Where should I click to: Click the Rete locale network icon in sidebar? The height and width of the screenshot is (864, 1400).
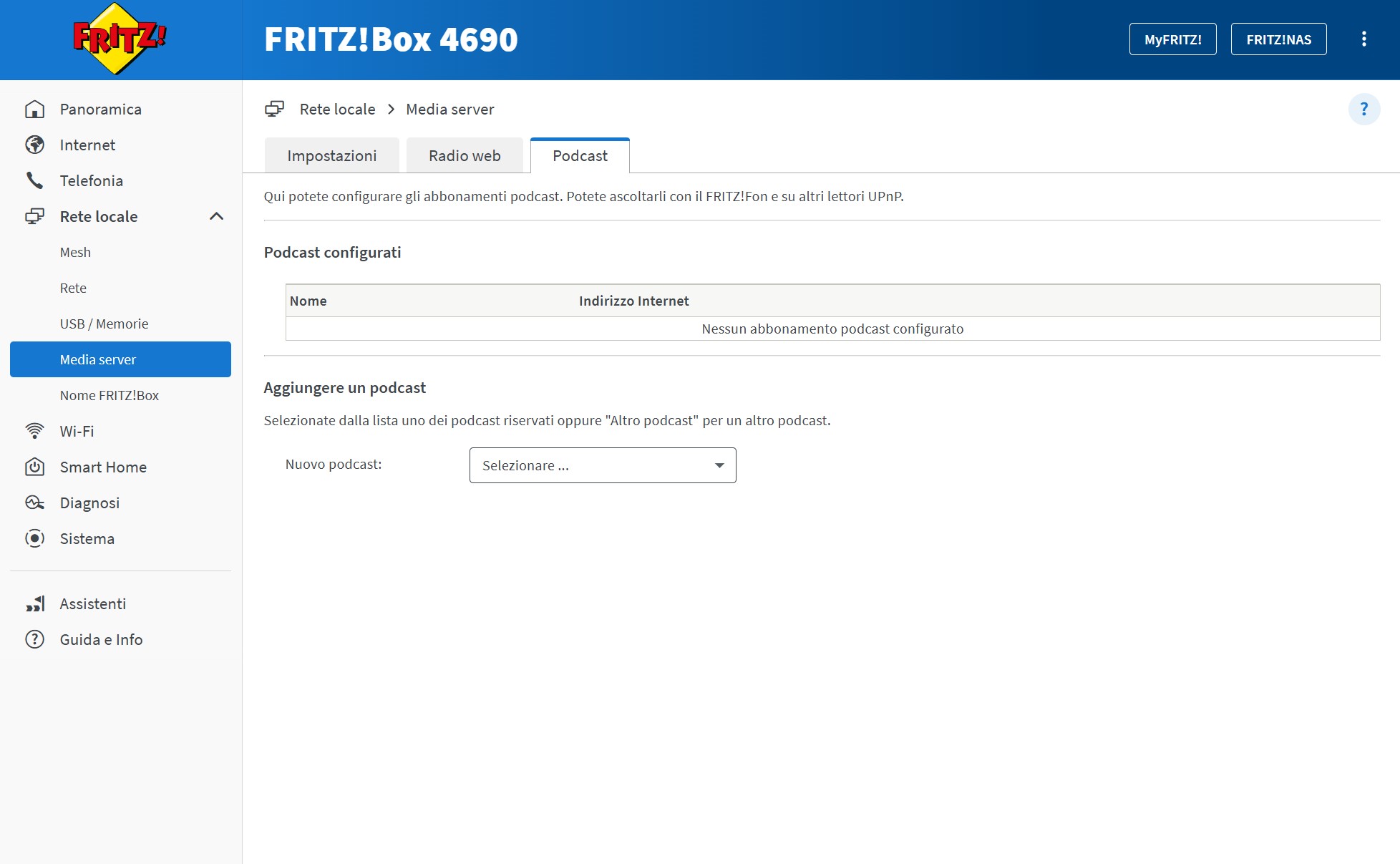[34, 216]
